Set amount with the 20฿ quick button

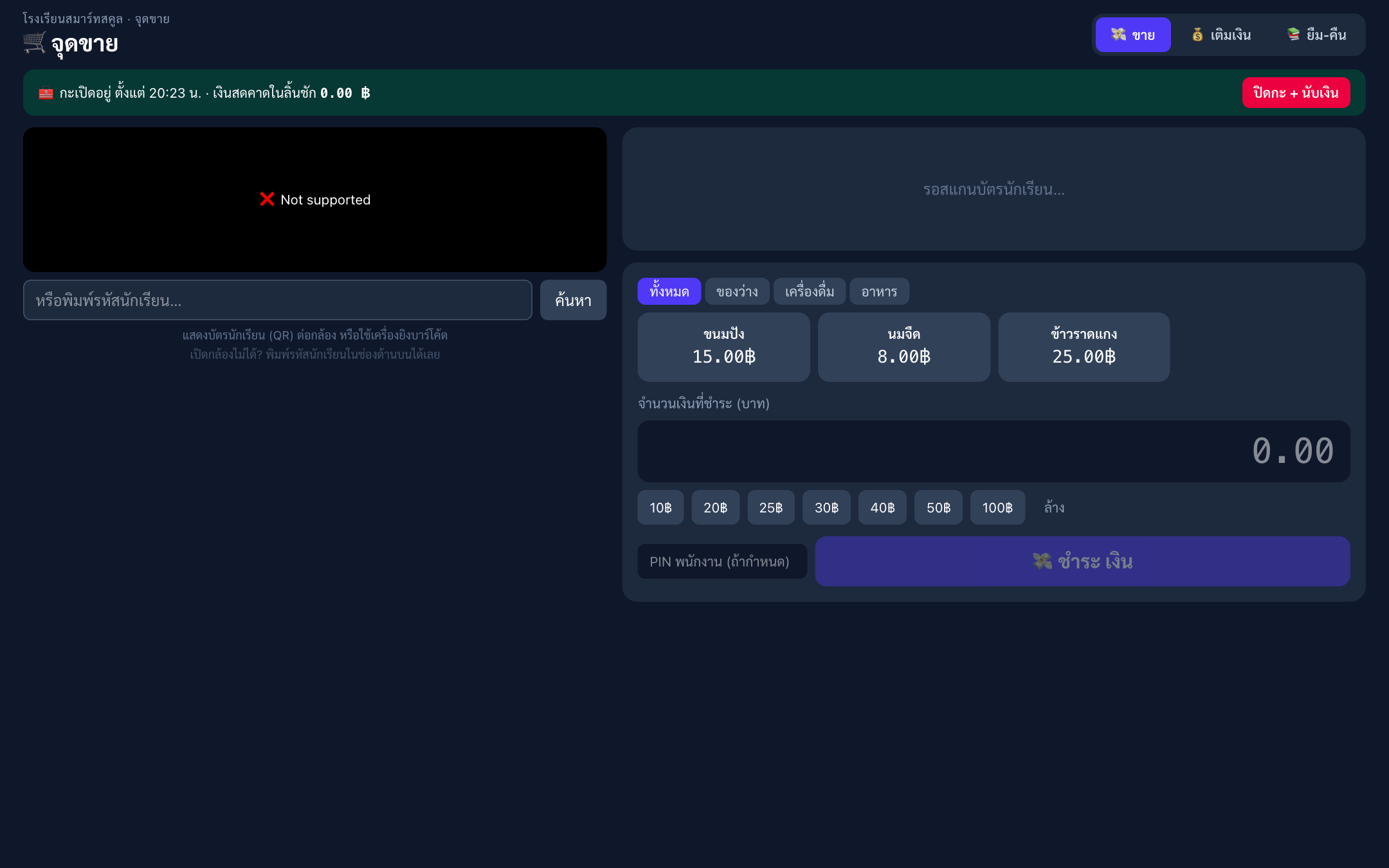tap(715, 507)
